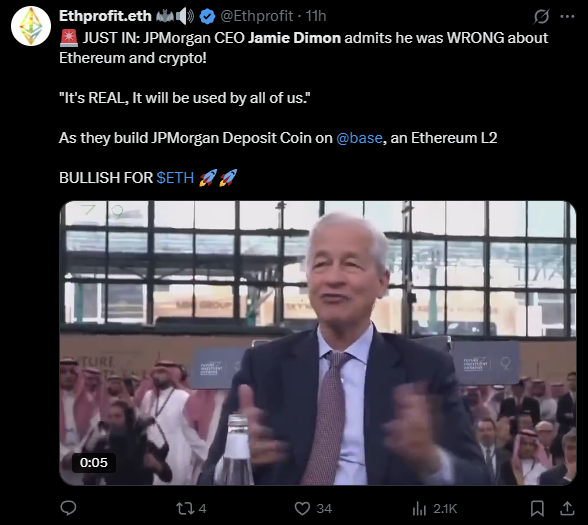Open the Ethprofit.eth profile avatar
This screenshot has width=588, height=525.
coord(31,26)
